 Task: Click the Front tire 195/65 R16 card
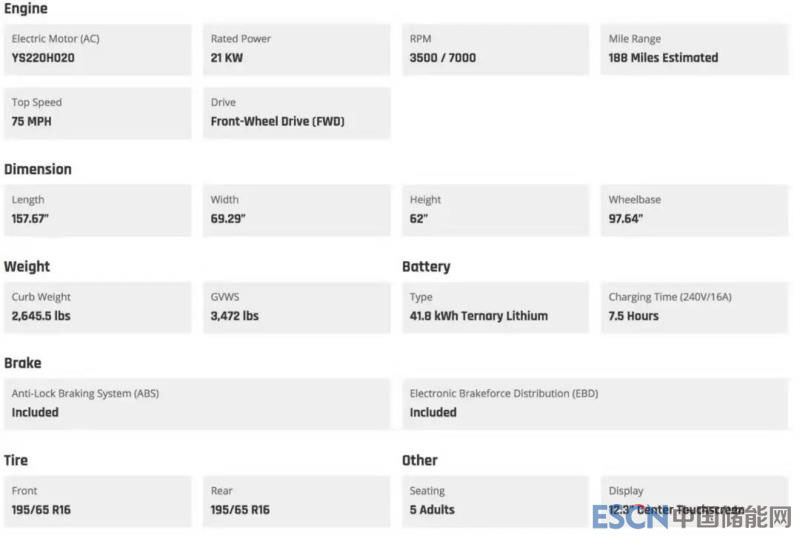pos(97,501)
